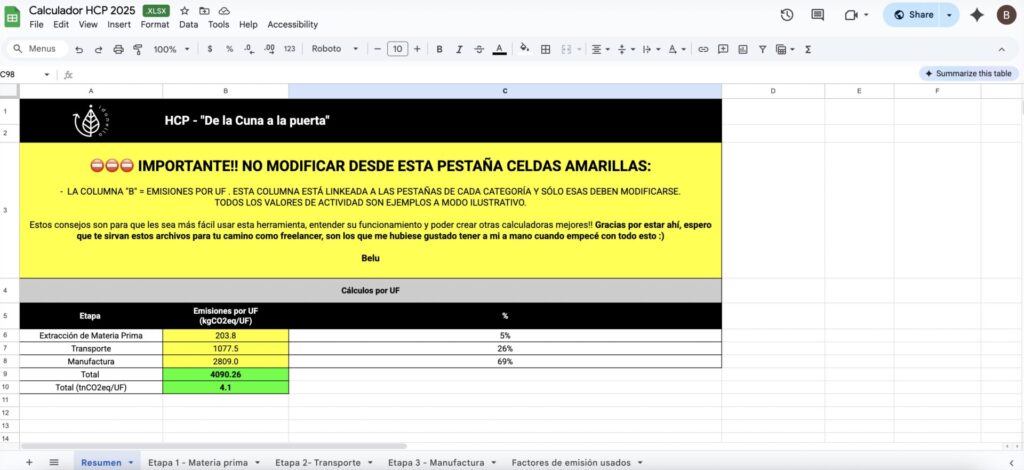
Task: Open the name box dropdown arrow
Action: click(x=46, y=74)
